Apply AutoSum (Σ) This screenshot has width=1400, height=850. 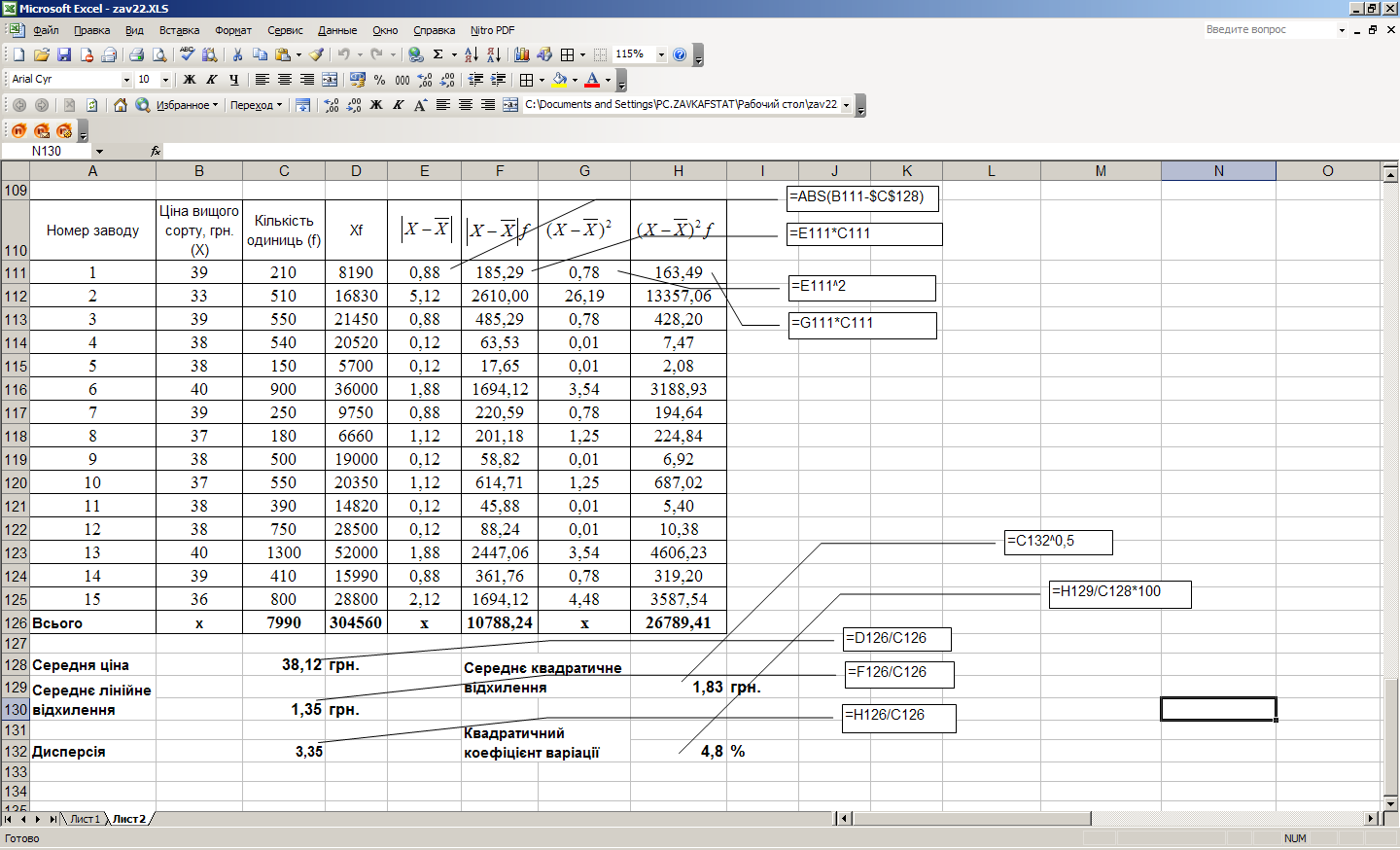tap(438, 54)
